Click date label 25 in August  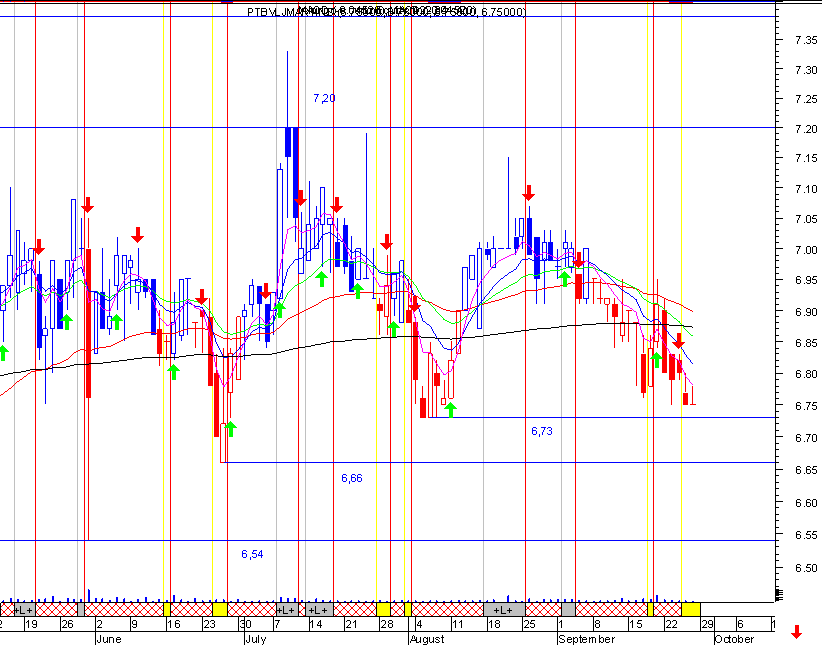pyautogui.click(x=529, y=624)
